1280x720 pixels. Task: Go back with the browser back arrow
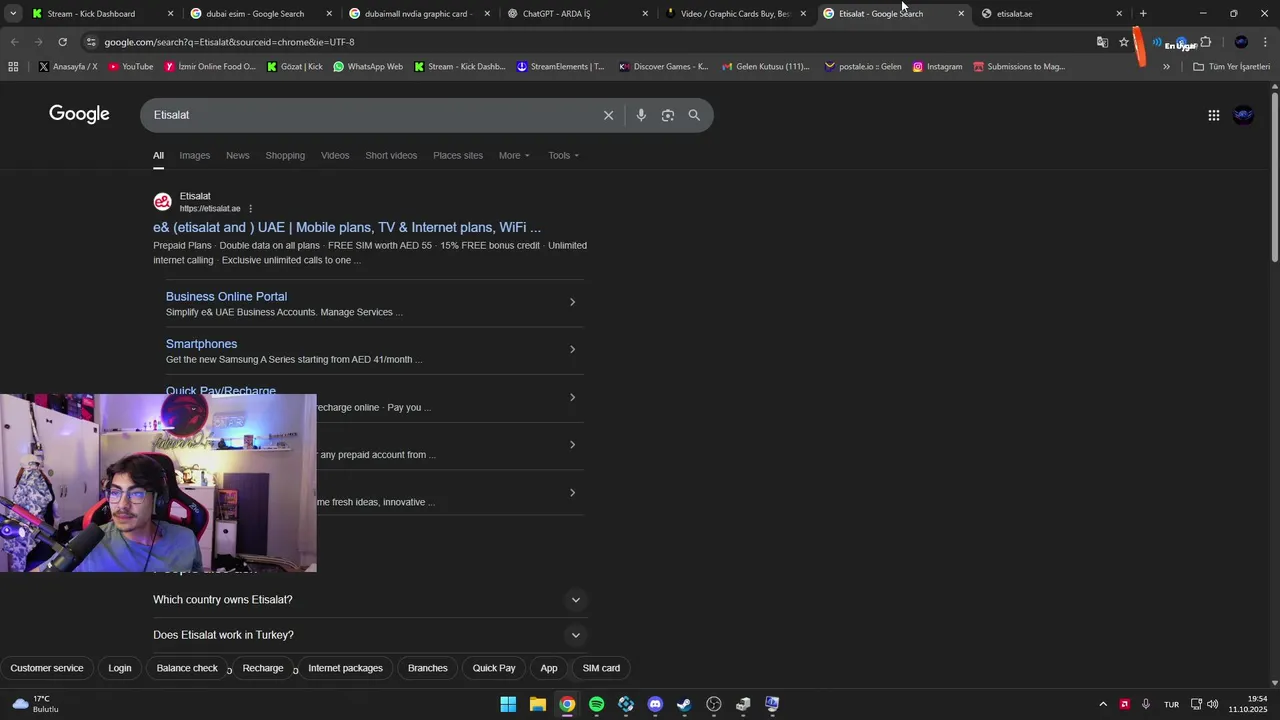14,42
